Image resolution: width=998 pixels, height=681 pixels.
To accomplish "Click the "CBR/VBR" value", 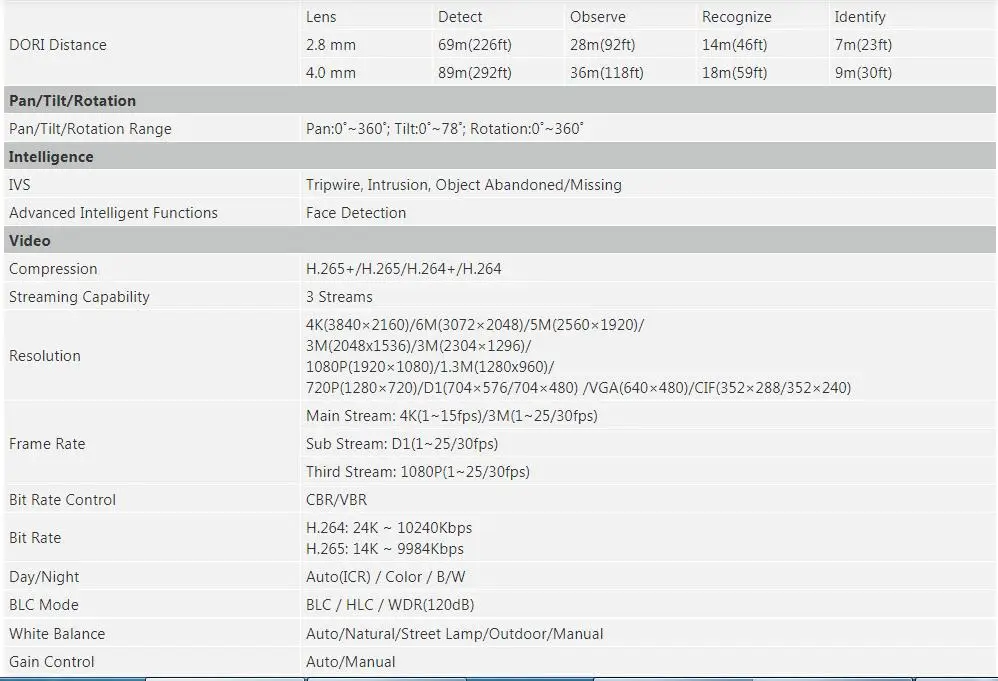I will pyautogui.click(x=337, y=500).
